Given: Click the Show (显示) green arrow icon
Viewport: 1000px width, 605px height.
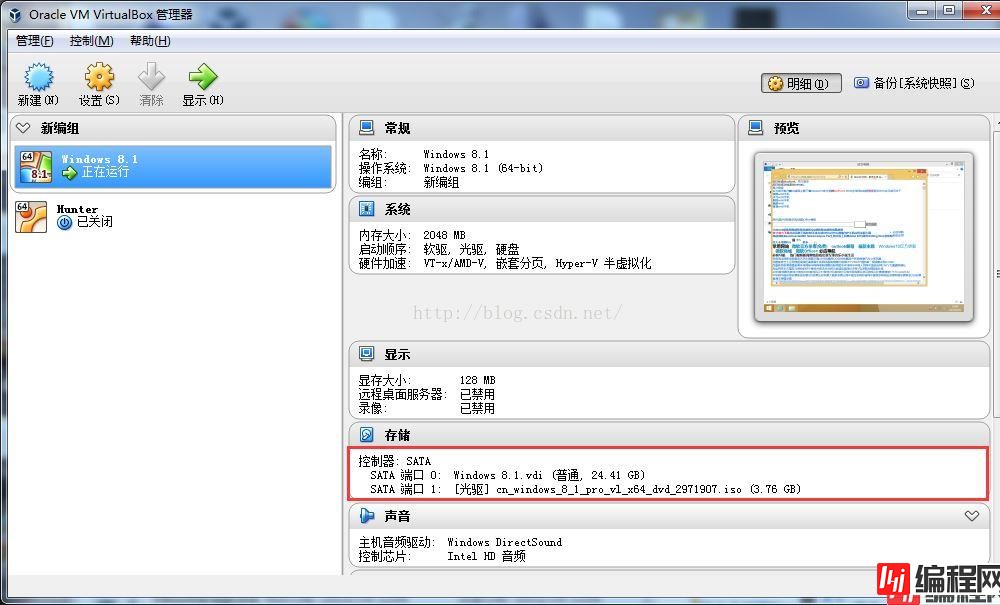Looking at the screenshot, I should click(x=202, y=78).
